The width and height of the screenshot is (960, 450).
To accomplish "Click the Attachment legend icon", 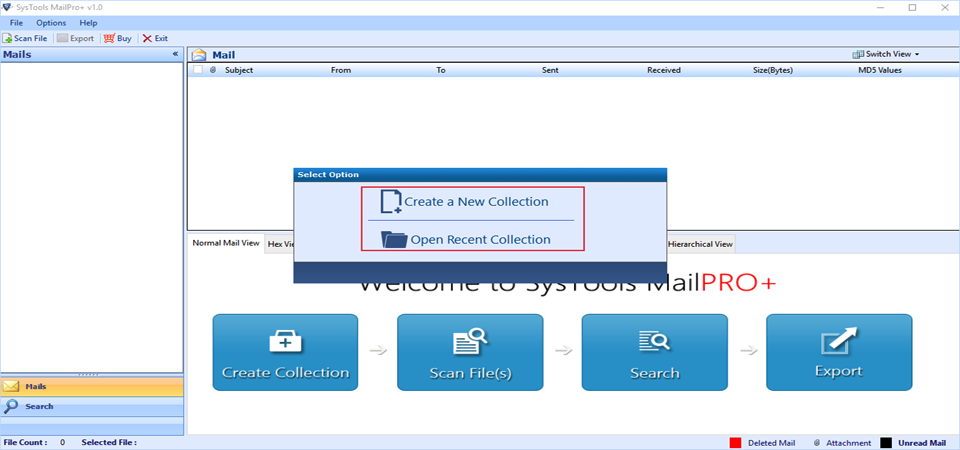I will tap(817, 443).
